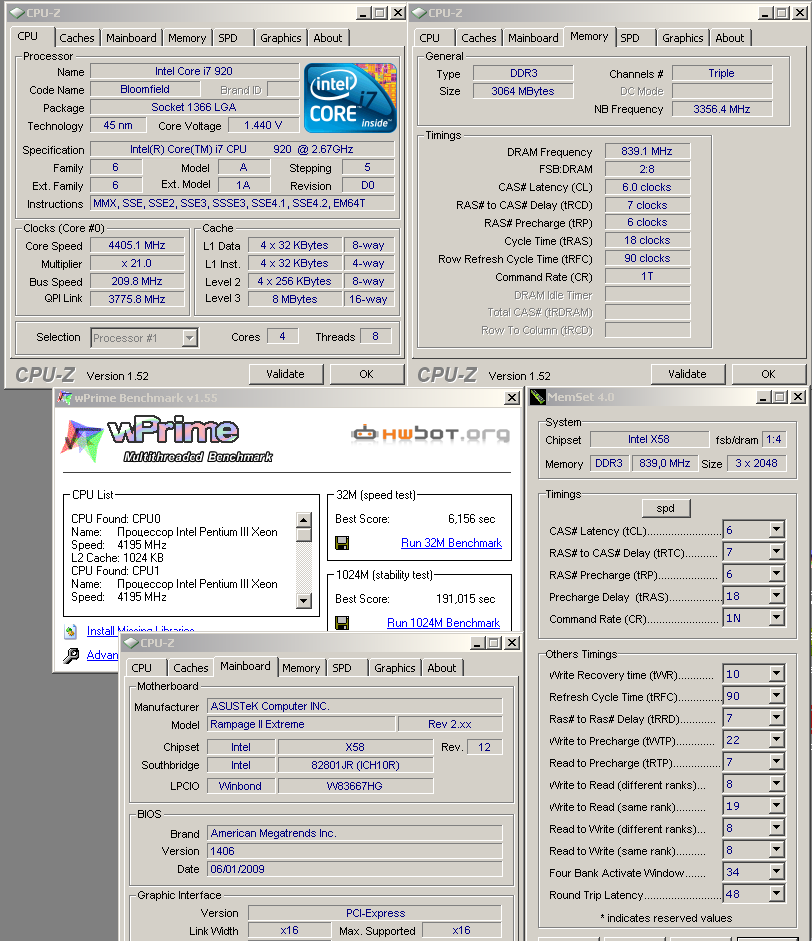Open the RAS# Precharge (tRP) dropdown in MemSet
This screenshot has width=812, height=941.
[x=777, y=574]
